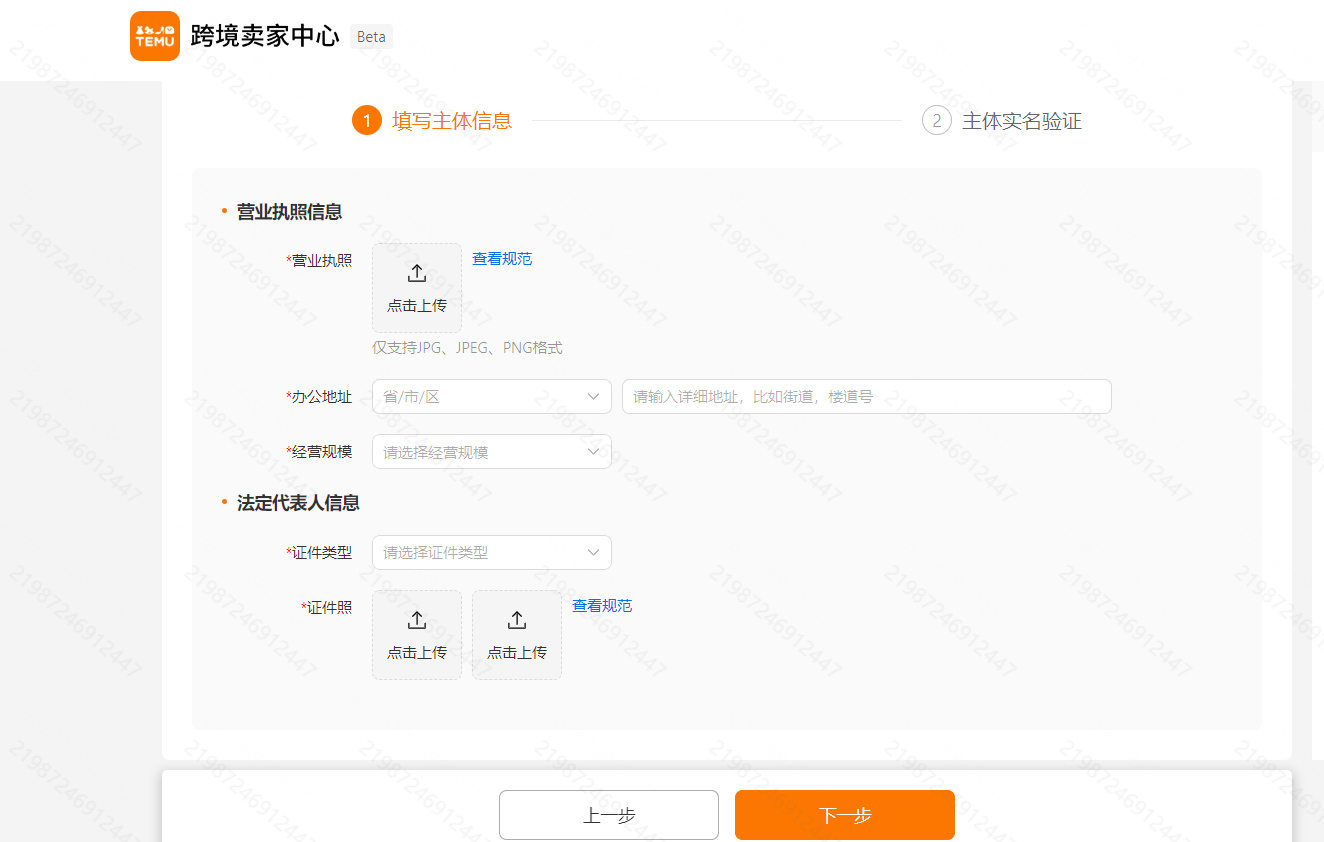Open the 省/市/区 region dropdown
1324x842 pixels.
pyautogui.click(x=491, y=396)
